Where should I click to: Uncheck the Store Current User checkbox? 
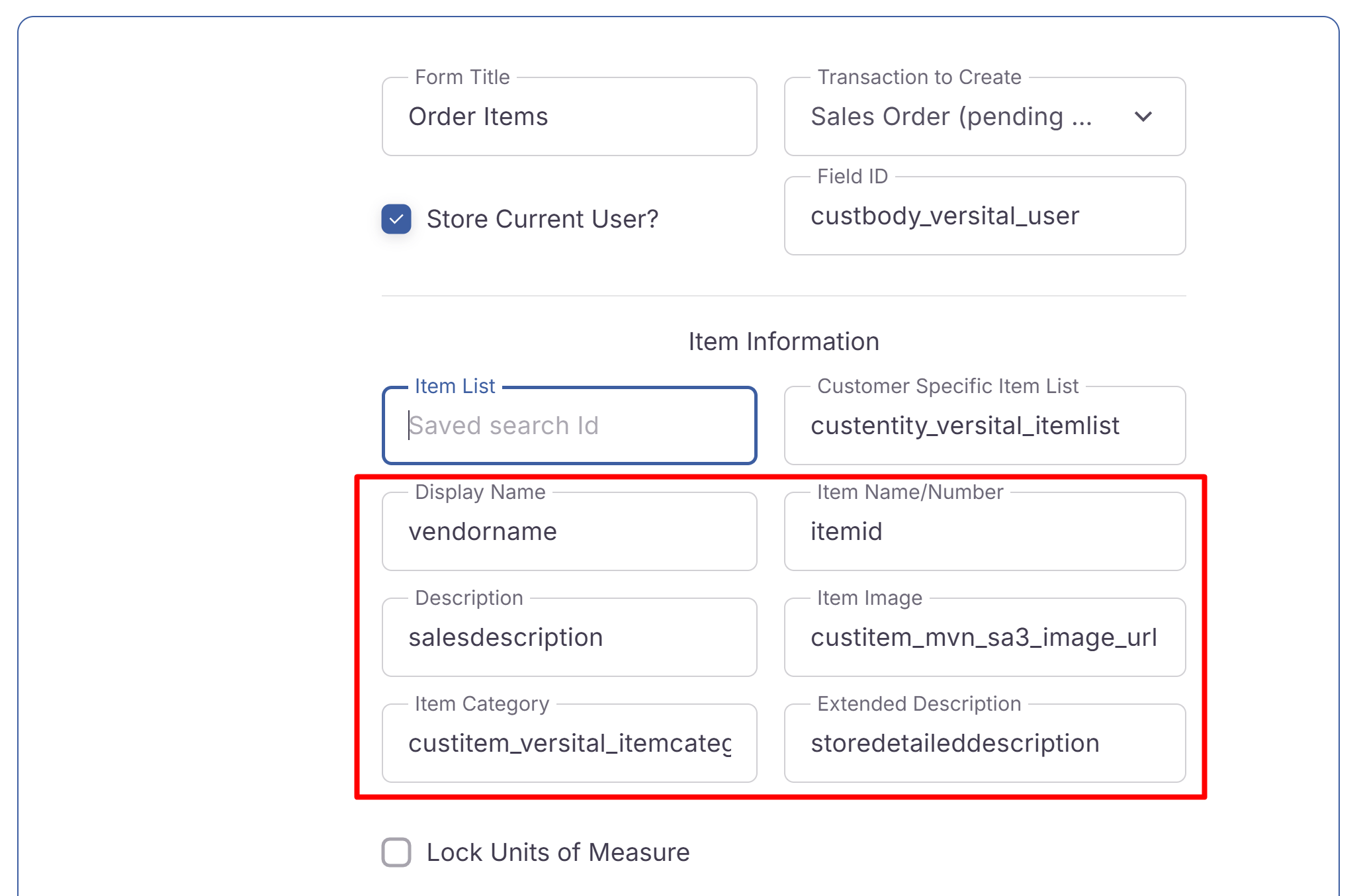tap(396, 219)
